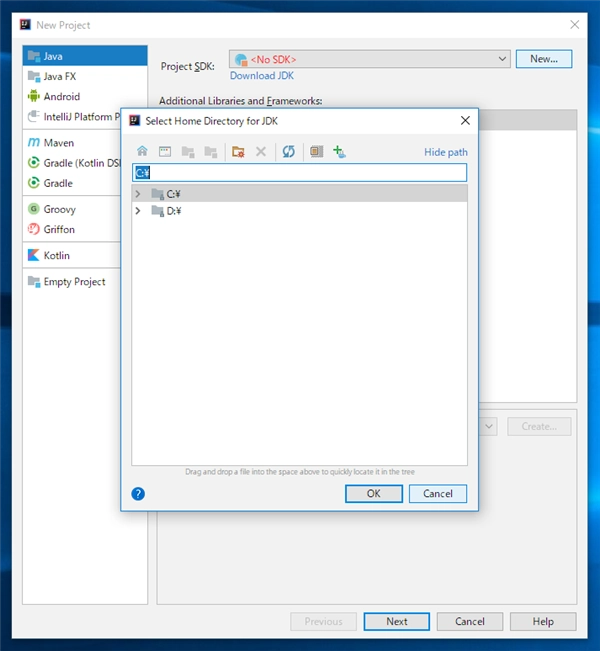Cancel the JDK directory dialog
Image resolution: width=600 pixels, height=651 pixels.
pyautogui.click(x=438, y=494)
